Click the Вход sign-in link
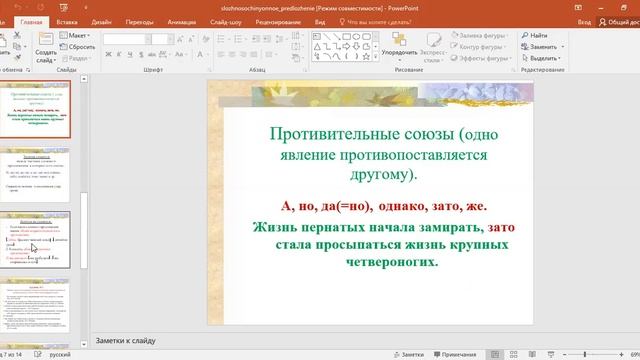 click(x=584, y=22)
